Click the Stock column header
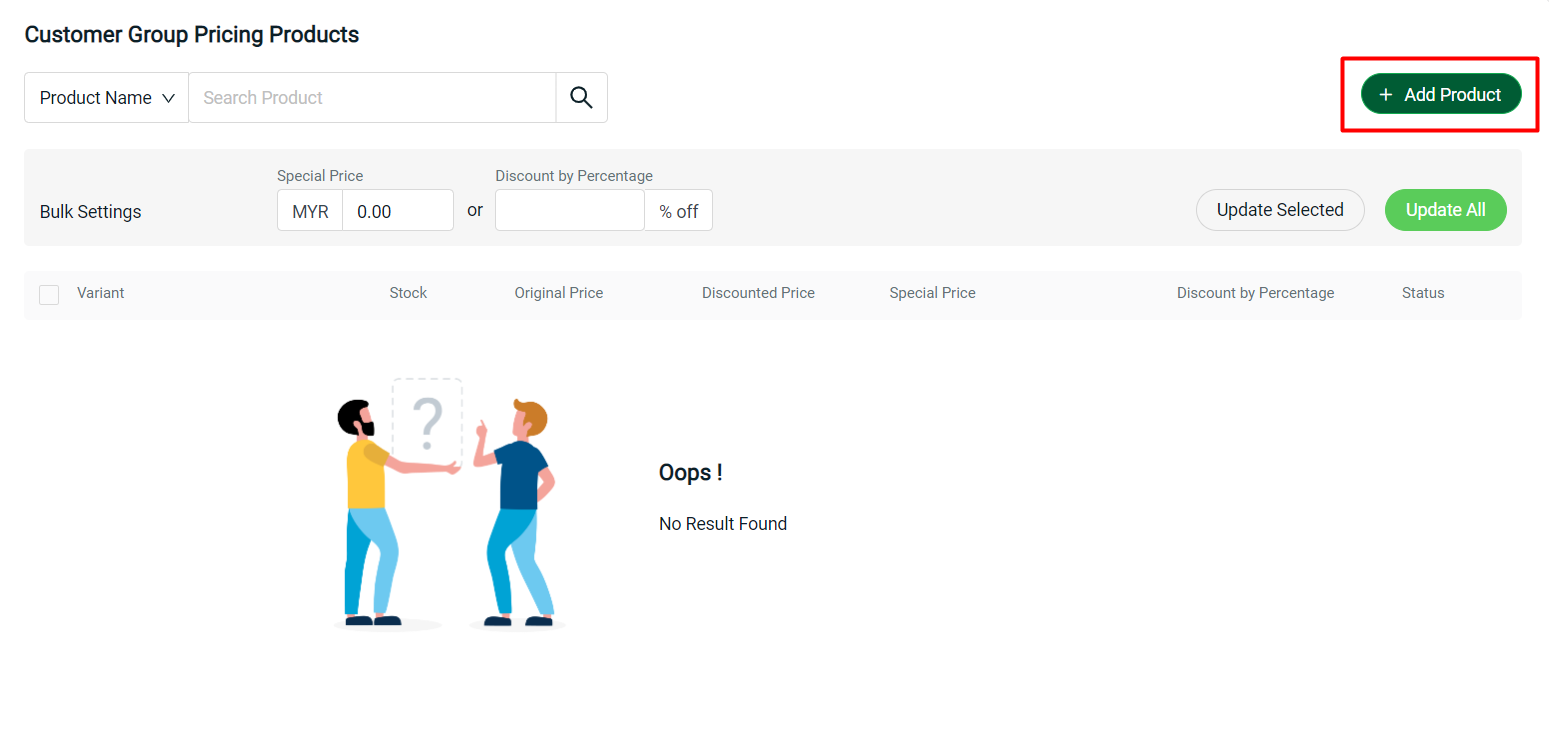 click(x=408, y=292)
